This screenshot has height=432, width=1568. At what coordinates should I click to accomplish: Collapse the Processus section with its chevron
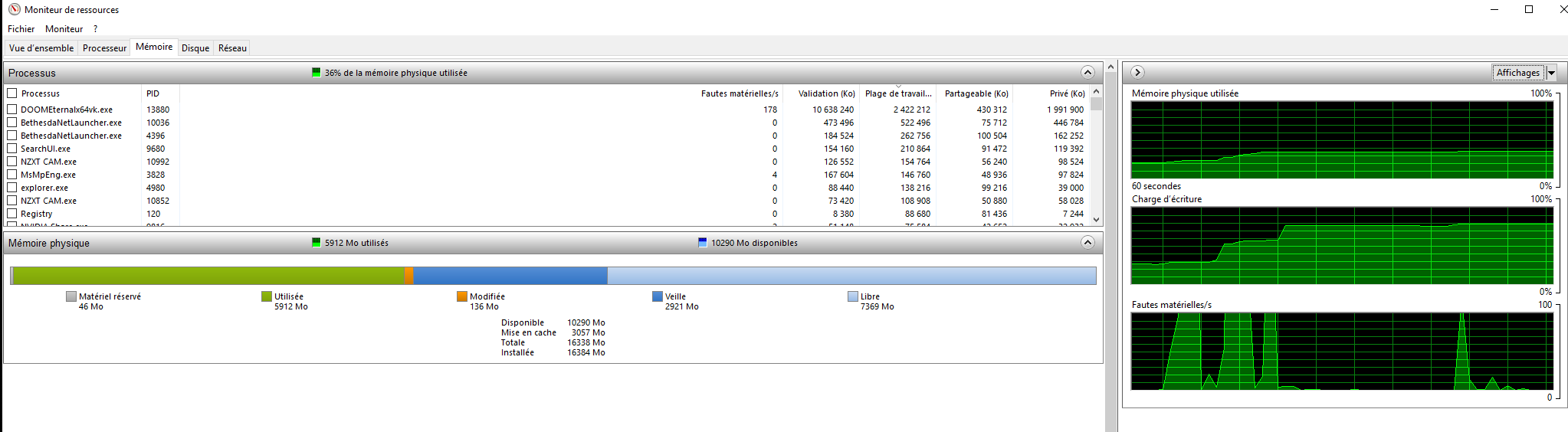coord(1087,73)
